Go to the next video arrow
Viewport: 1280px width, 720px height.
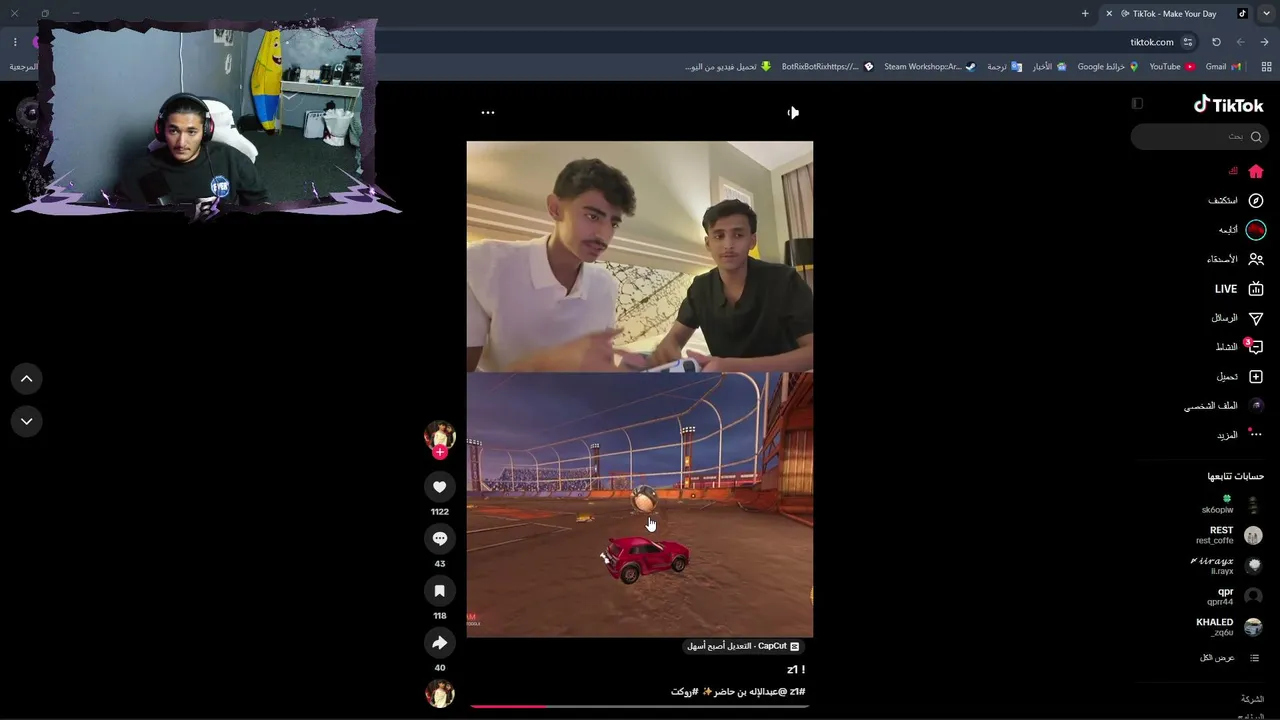point(27,421)
